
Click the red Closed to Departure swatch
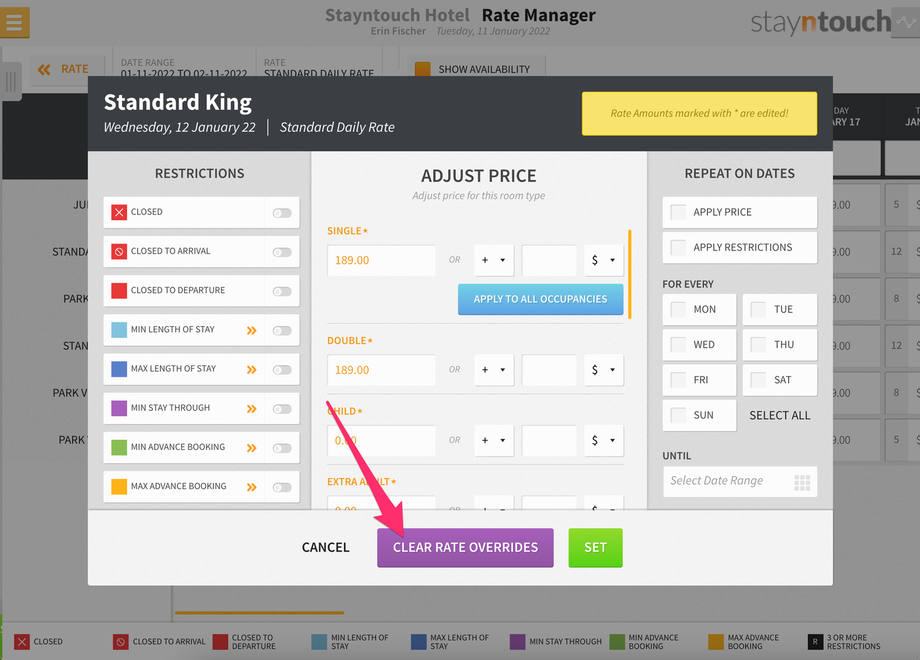(x=119, y=291)
